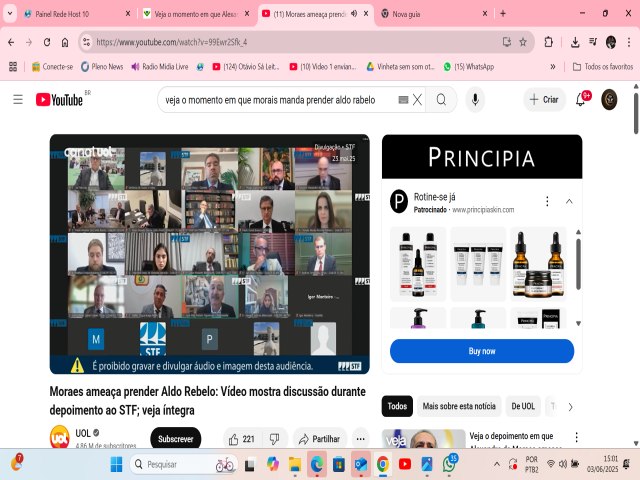The height and width of the screenshot is (480, 640).
Task: Bookmark this page with star
Action: pyautogui.click(x=523, y=42)
